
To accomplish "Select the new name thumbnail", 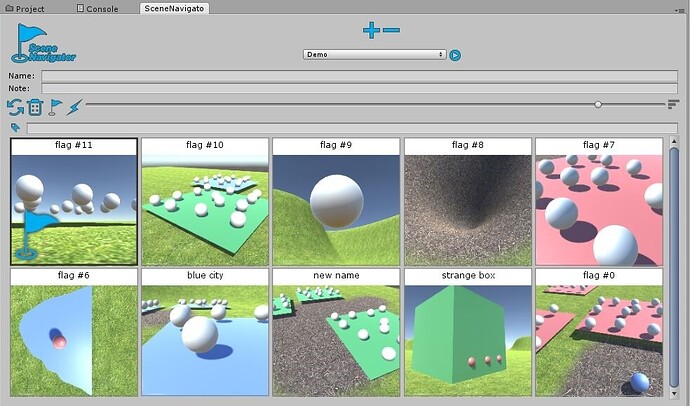I will [336, 333].
